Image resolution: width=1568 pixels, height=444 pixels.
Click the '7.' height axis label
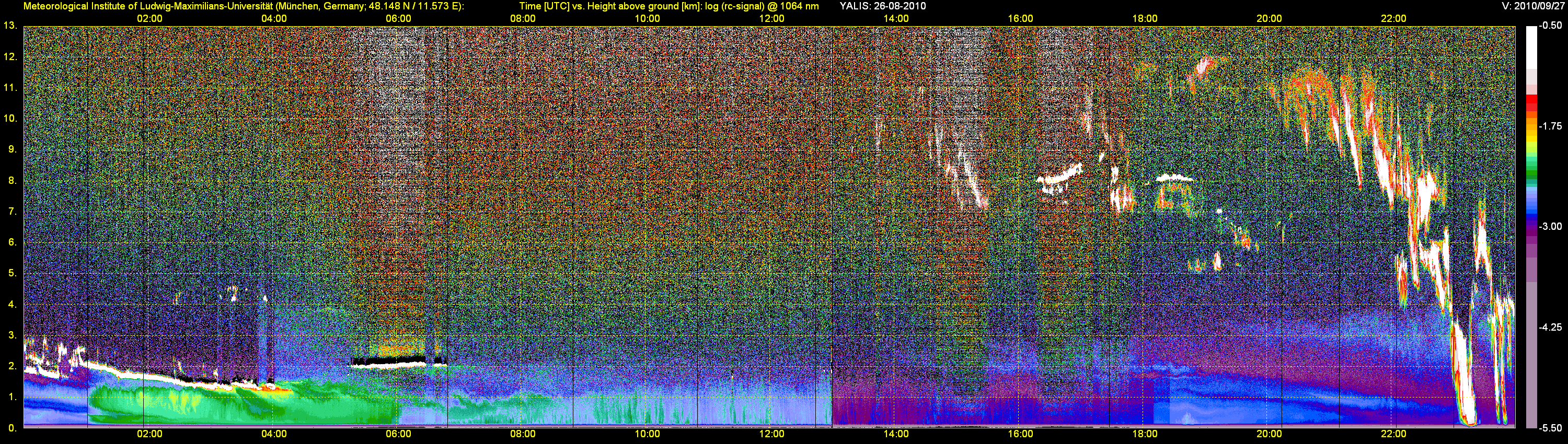tap(12, 212)
